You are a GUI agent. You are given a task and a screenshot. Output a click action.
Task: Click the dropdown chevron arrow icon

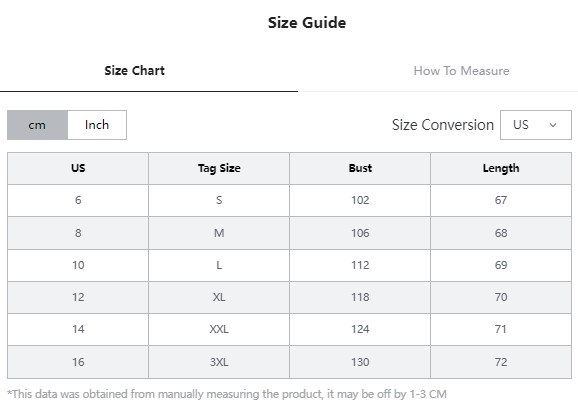point(553,125)
